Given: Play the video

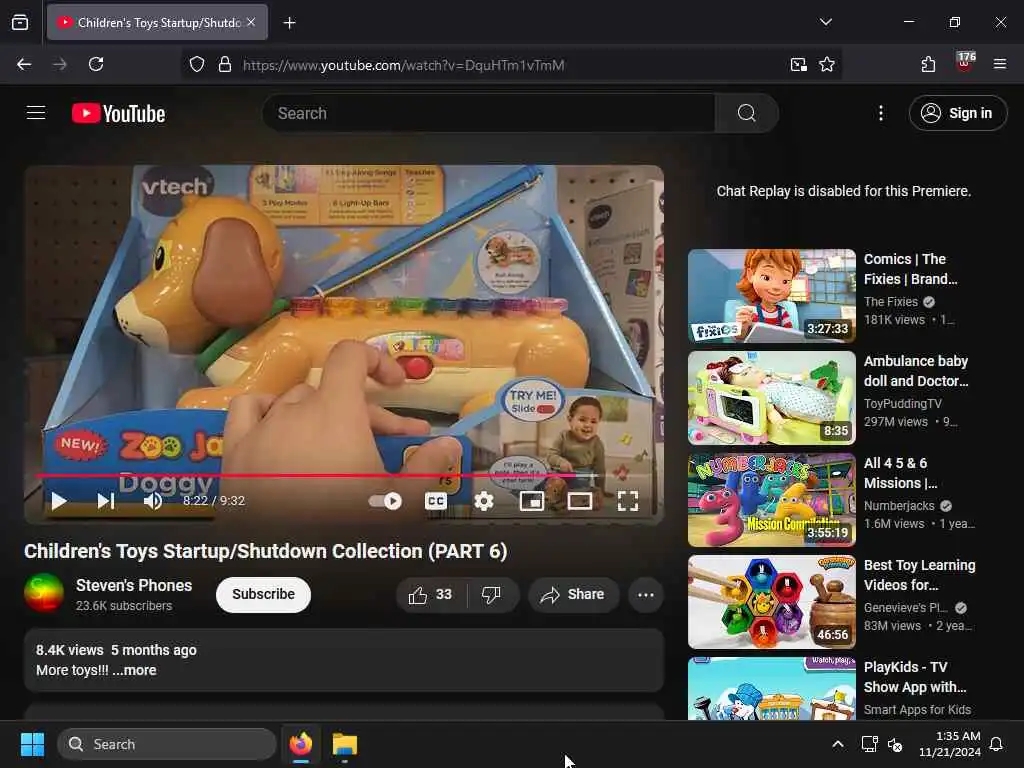Looking at the screenshot, I should (x=59, y=501).
